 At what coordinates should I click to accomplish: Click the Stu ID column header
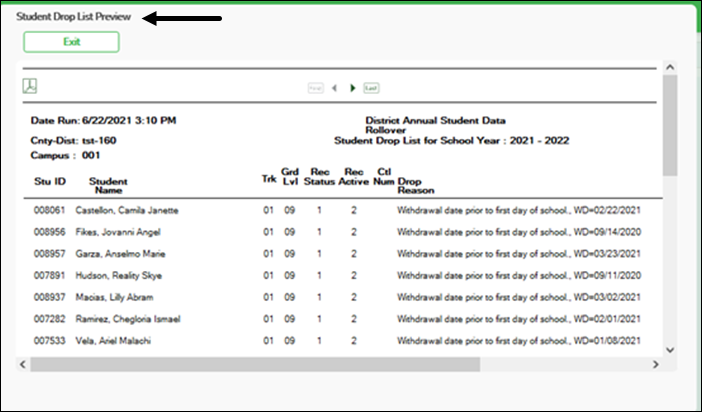pyautogui.click(x=50, y=181)
